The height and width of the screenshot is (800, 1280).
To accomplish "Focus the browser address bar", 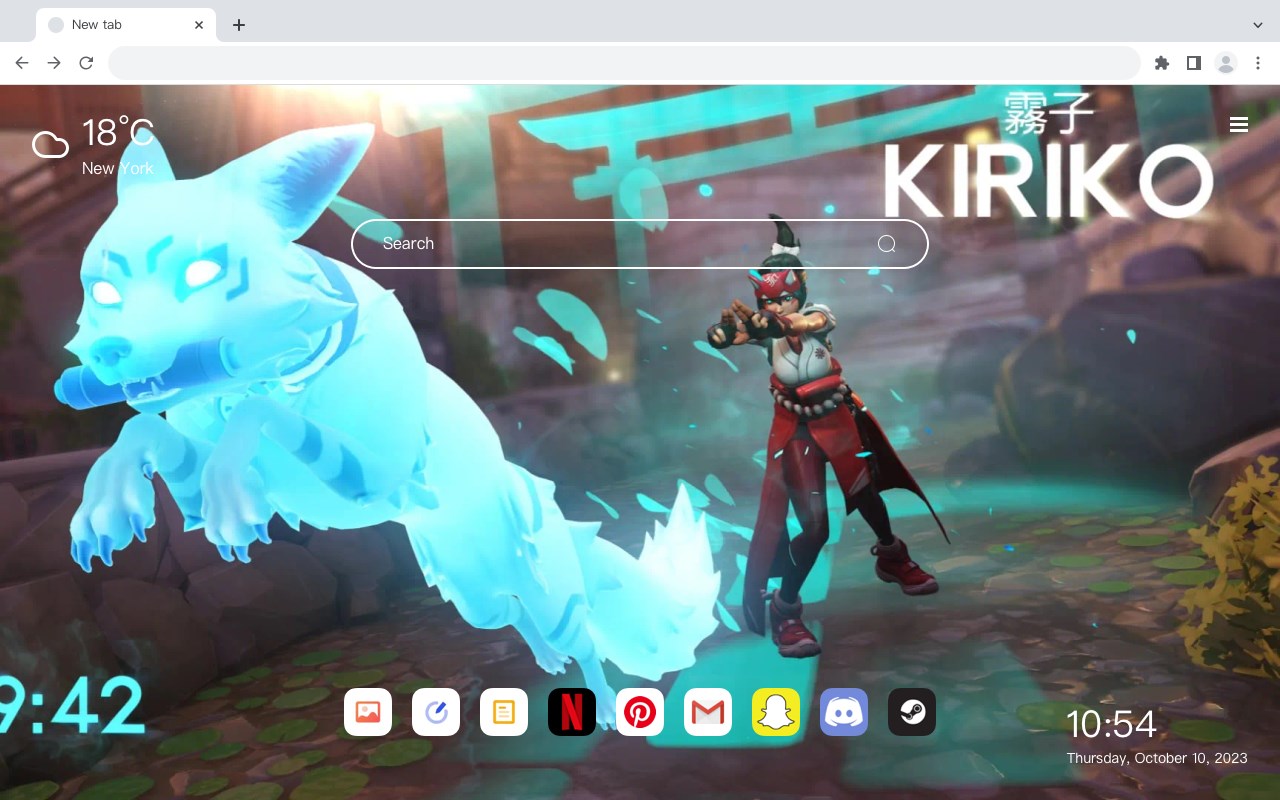I will 624,63.
